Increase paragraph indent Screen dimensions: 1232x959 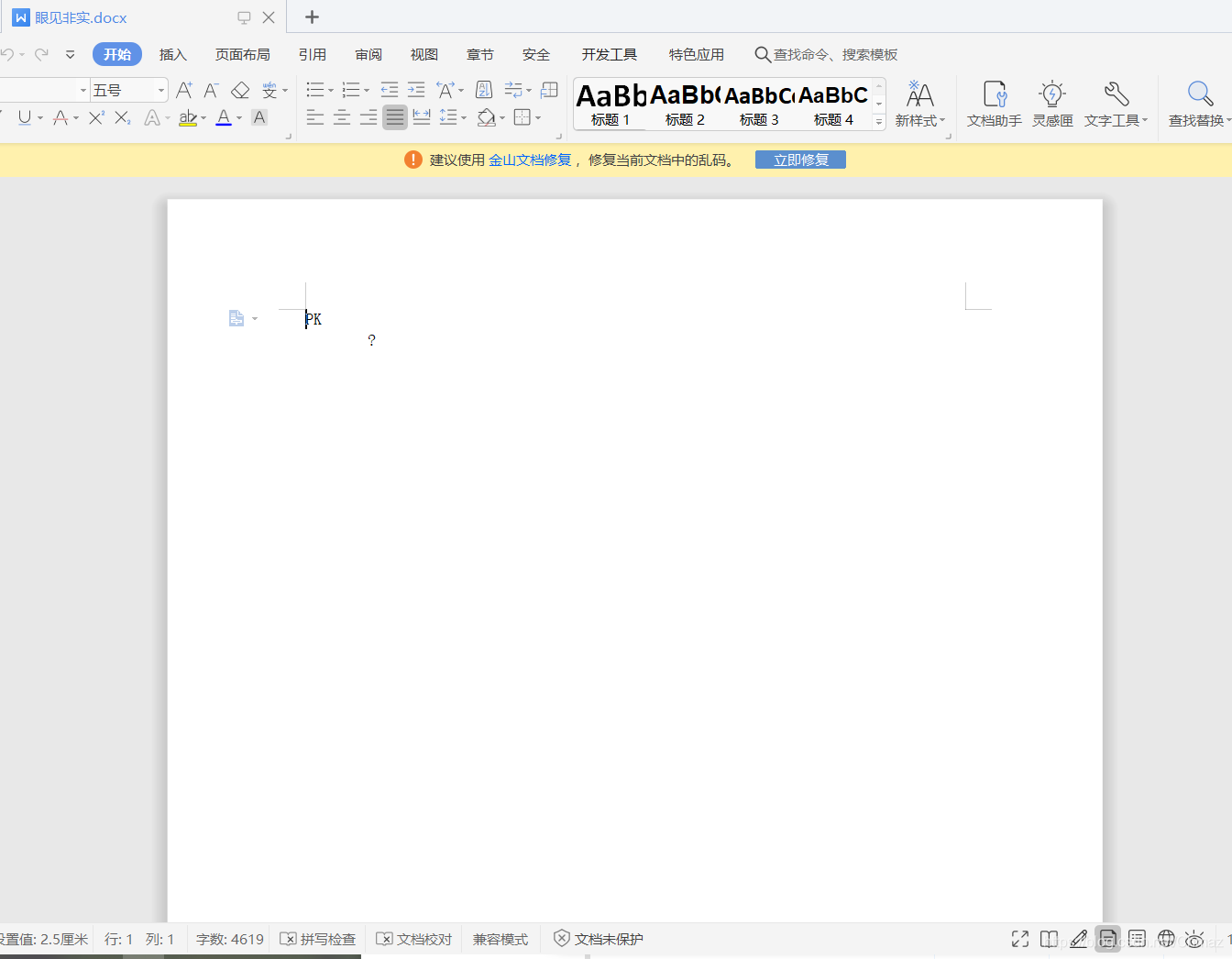pos(416,90)
